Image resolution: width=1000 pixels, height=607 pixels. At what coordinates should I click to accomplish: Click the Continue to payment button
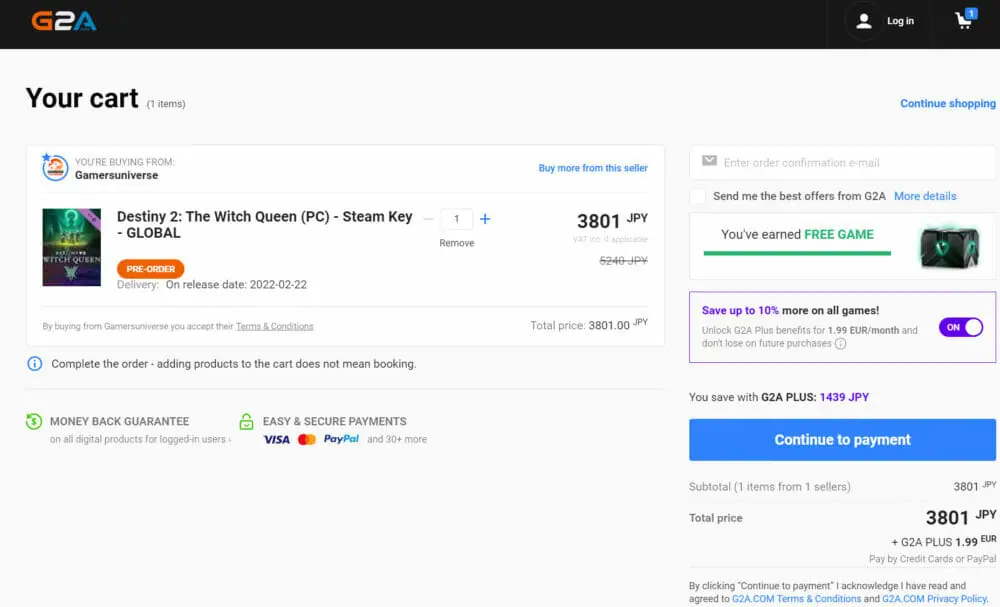click(x=842, y=440)
